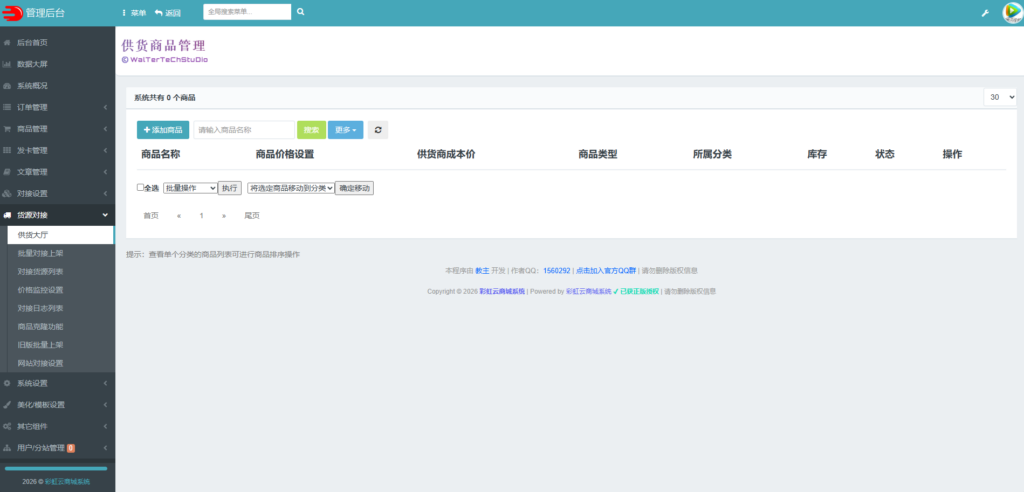Click the « previous page link
The width and height of the screenshot is (1024, 492).
179,216
